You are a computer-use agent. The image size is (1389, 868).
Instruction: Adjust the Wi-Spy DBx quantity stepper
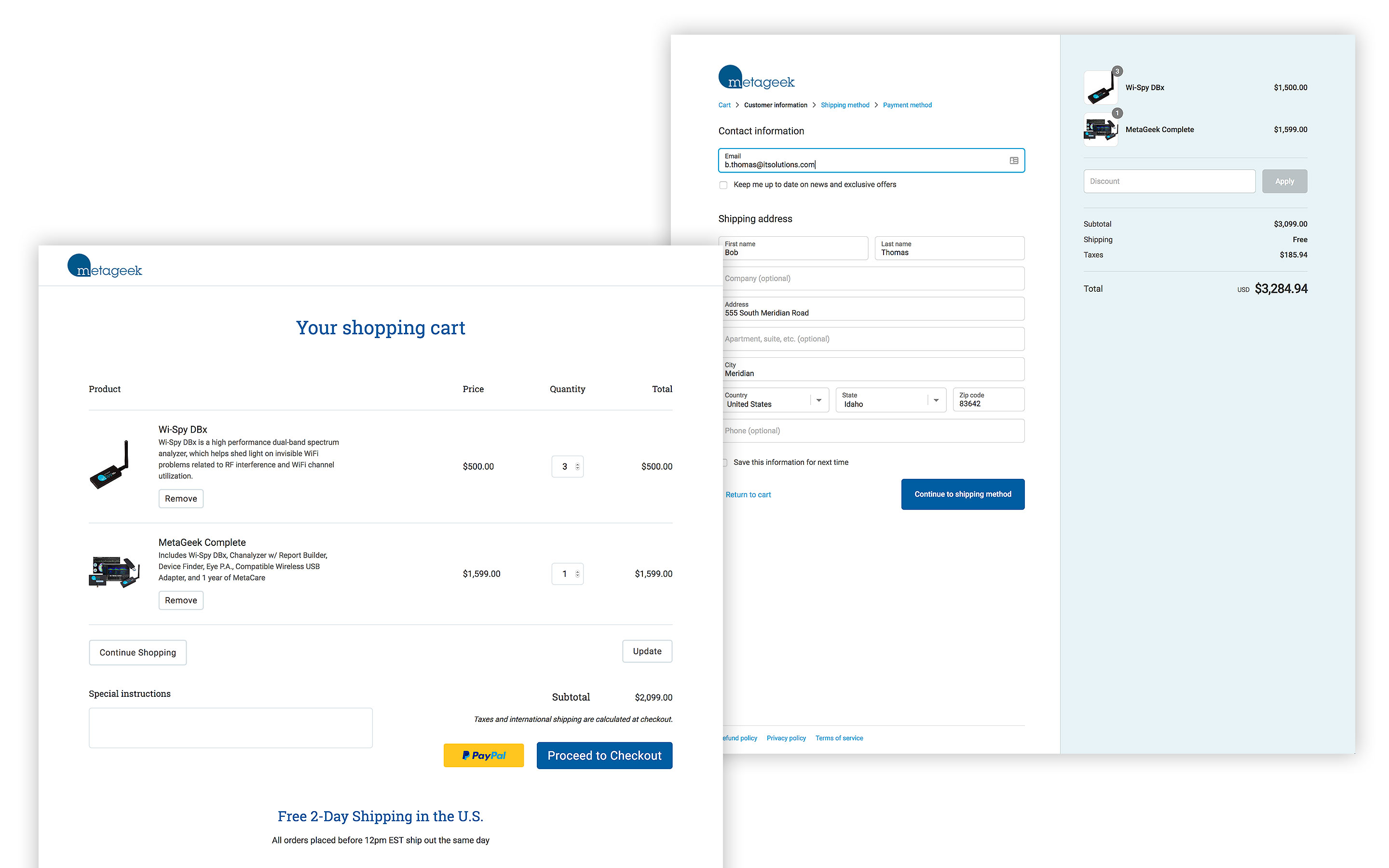click(x=577, y=467)
